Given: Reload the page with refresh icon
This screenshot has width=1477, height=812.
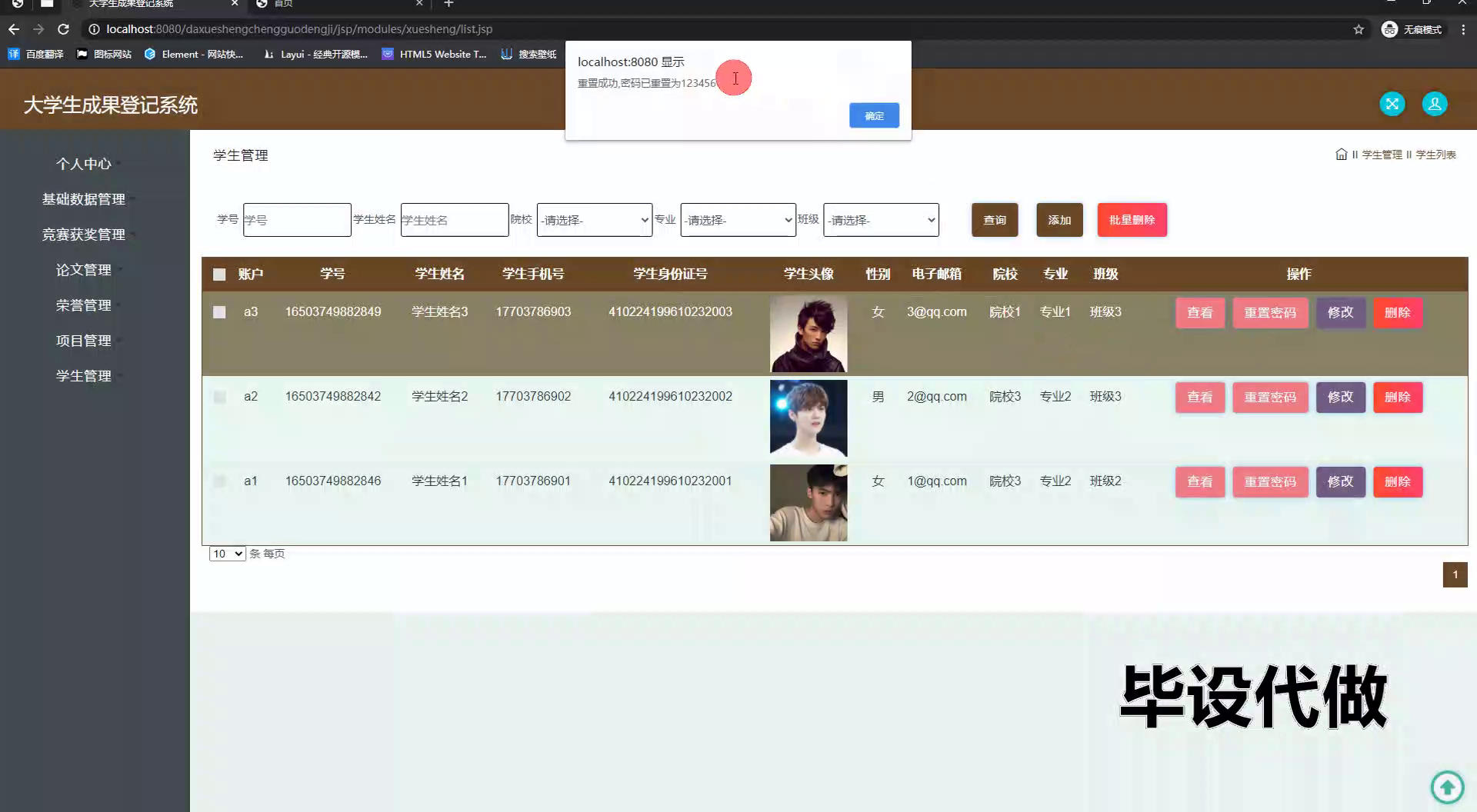Looking at the screenshot, I should point(64,29).
